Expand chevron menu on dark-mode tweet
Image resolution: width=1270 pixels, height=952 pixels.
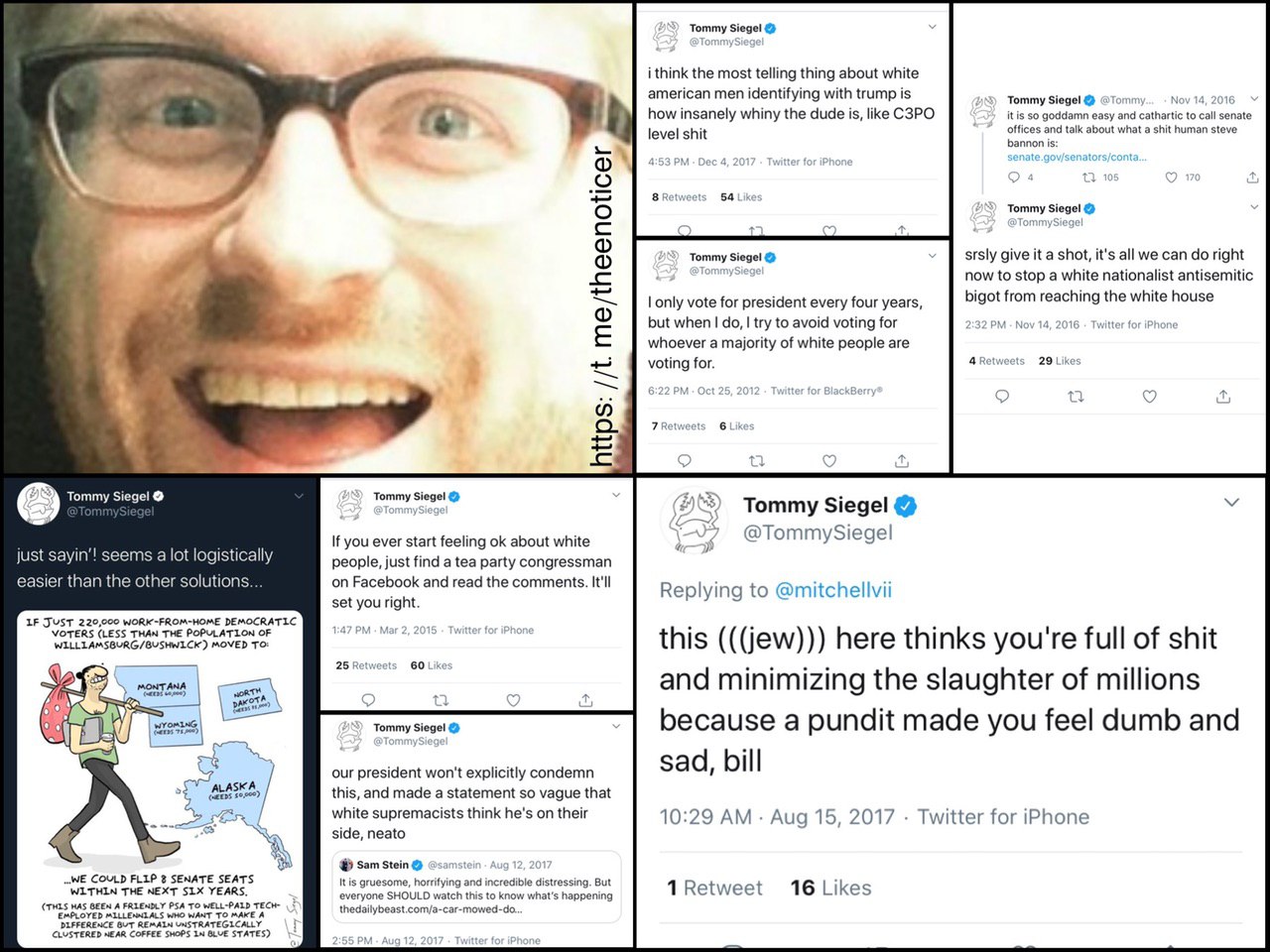point(299,496)
